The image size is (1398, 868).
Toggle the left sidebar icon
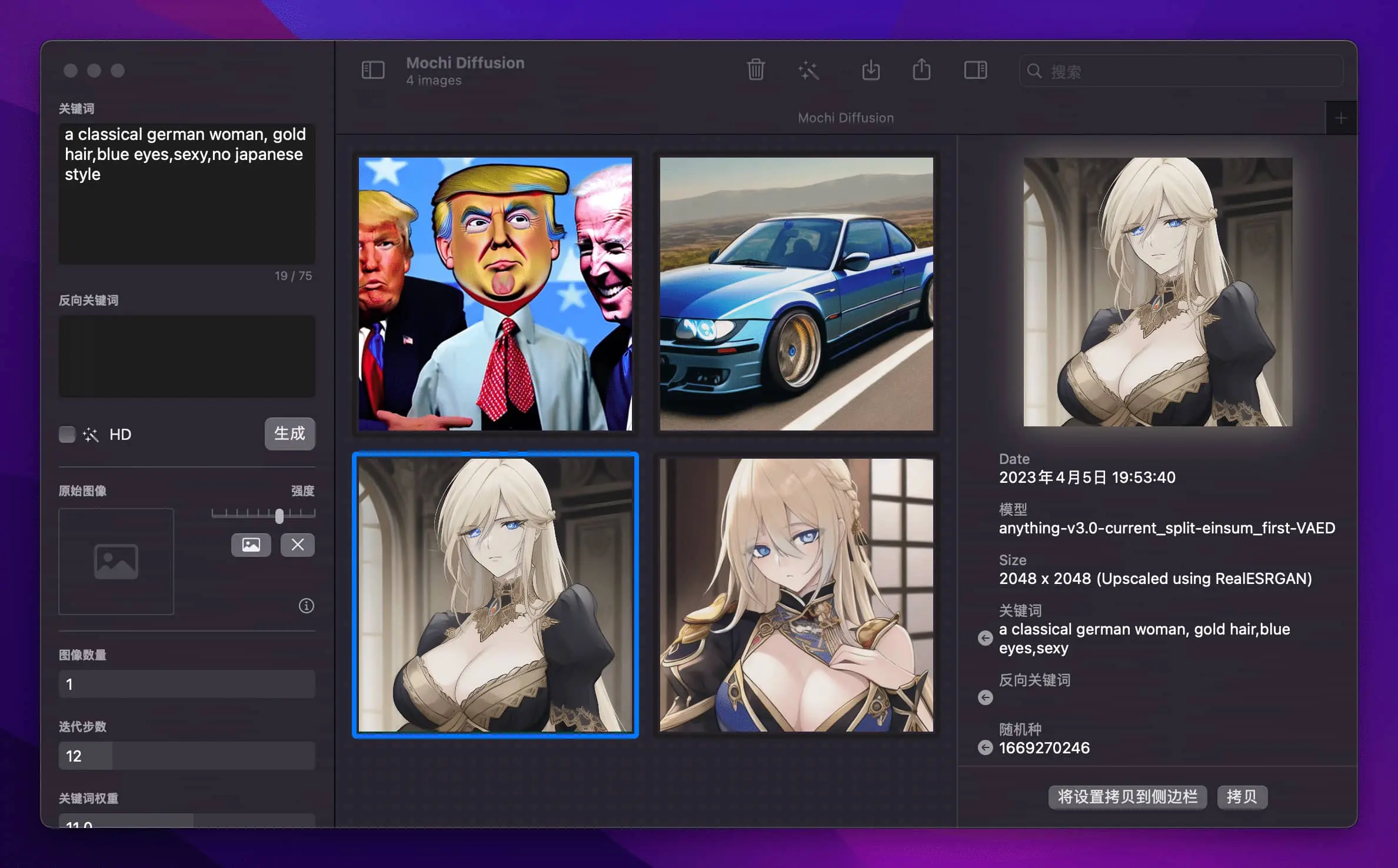373,71
